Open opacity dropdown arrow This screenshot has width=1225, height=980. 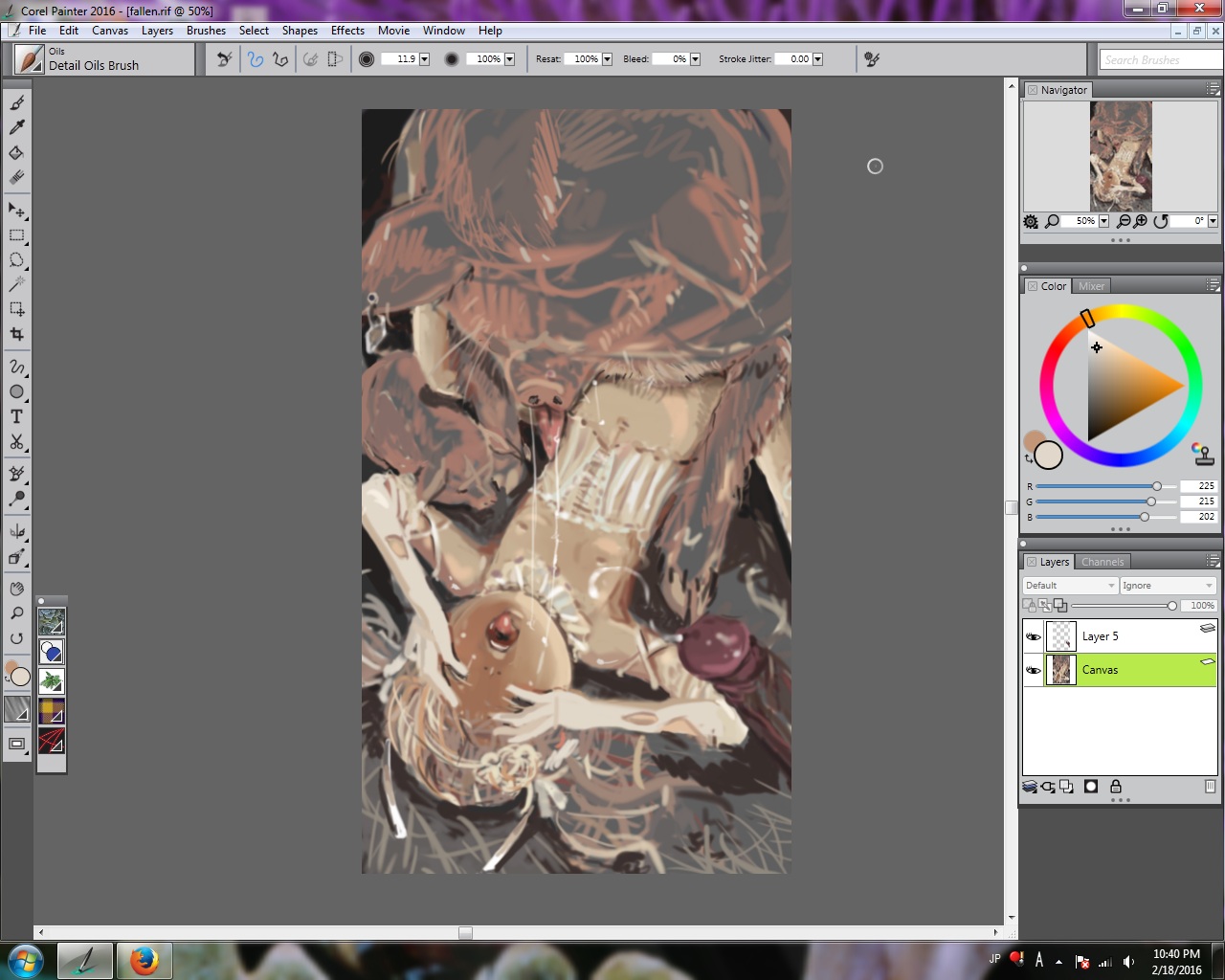pyautogui.click(x=509, y=59)
